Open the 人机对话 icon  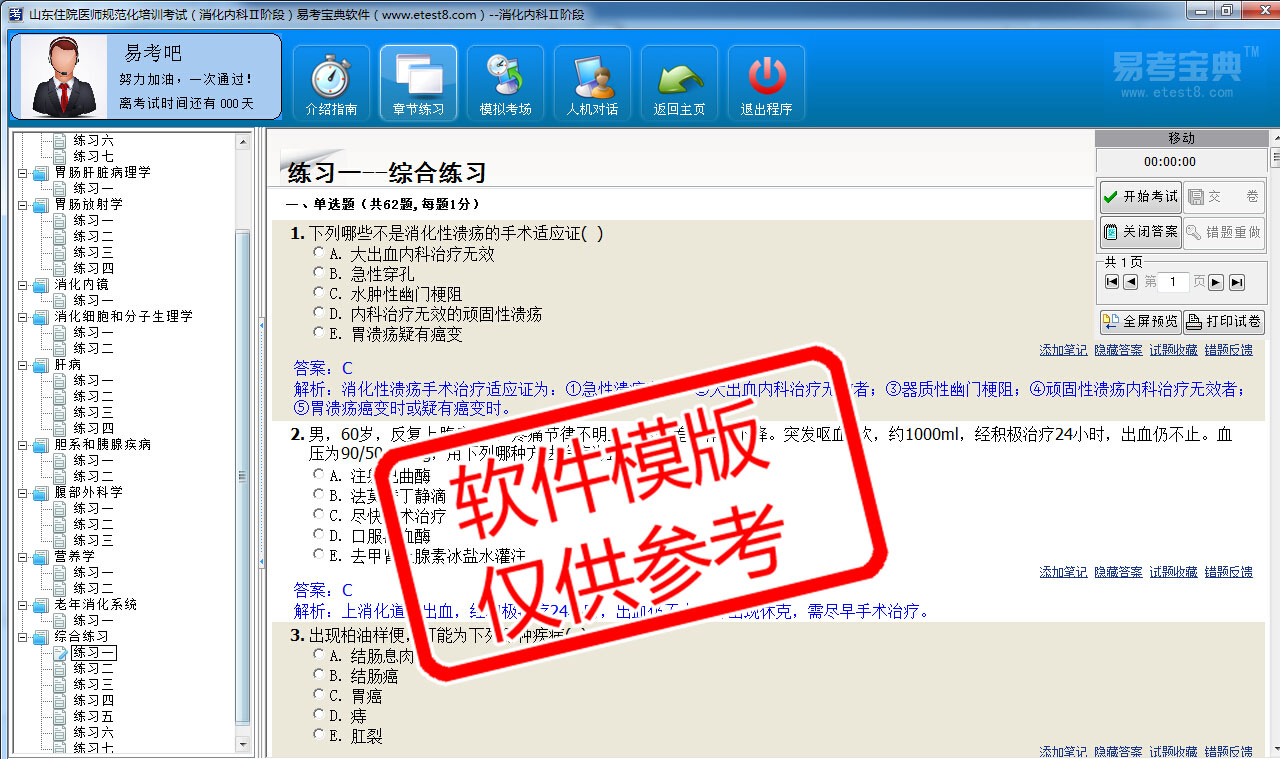592,84
